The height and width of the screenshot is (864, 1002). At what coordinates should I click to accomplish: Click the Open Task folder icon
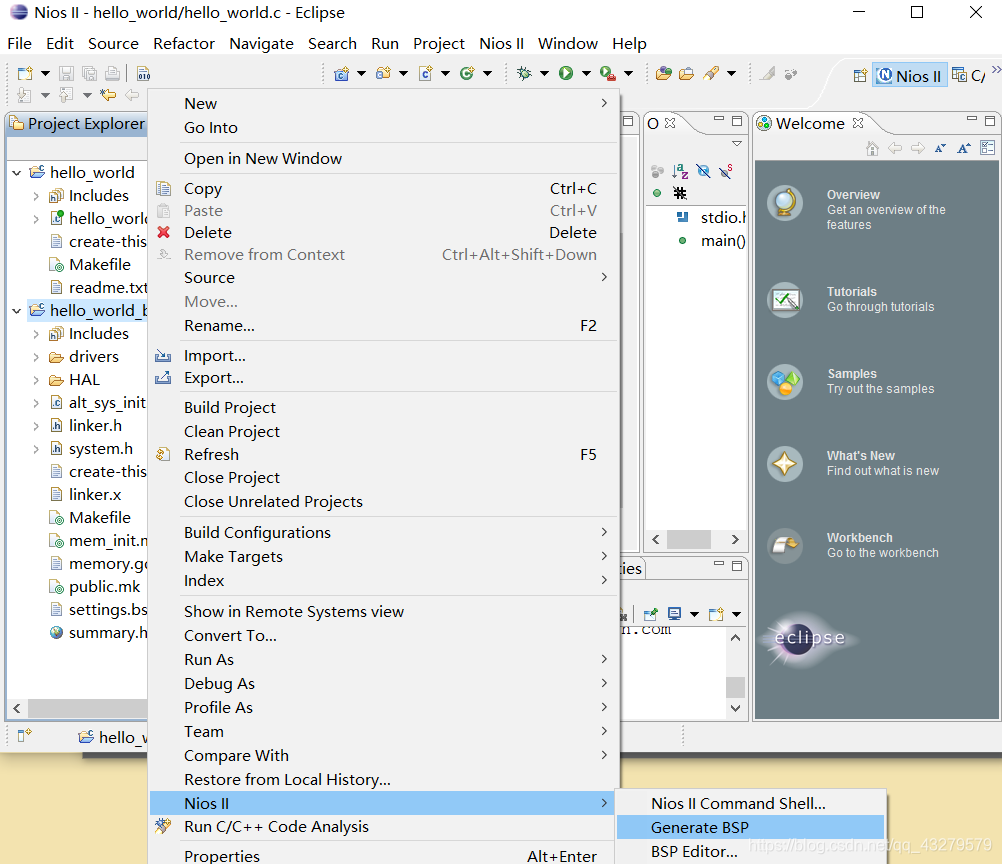(686, 73)
